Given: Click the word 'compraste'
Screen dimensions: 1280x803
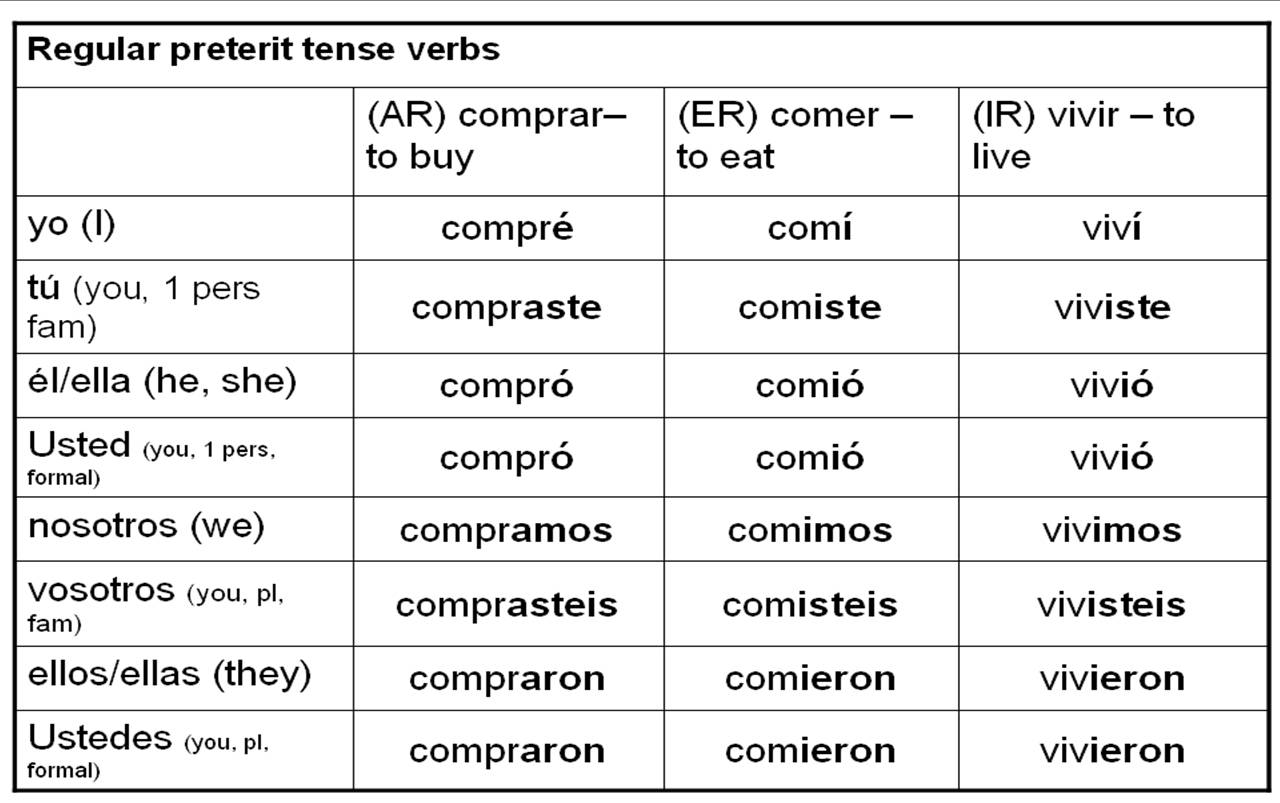Looking at the screenshot, I should 507,308.
